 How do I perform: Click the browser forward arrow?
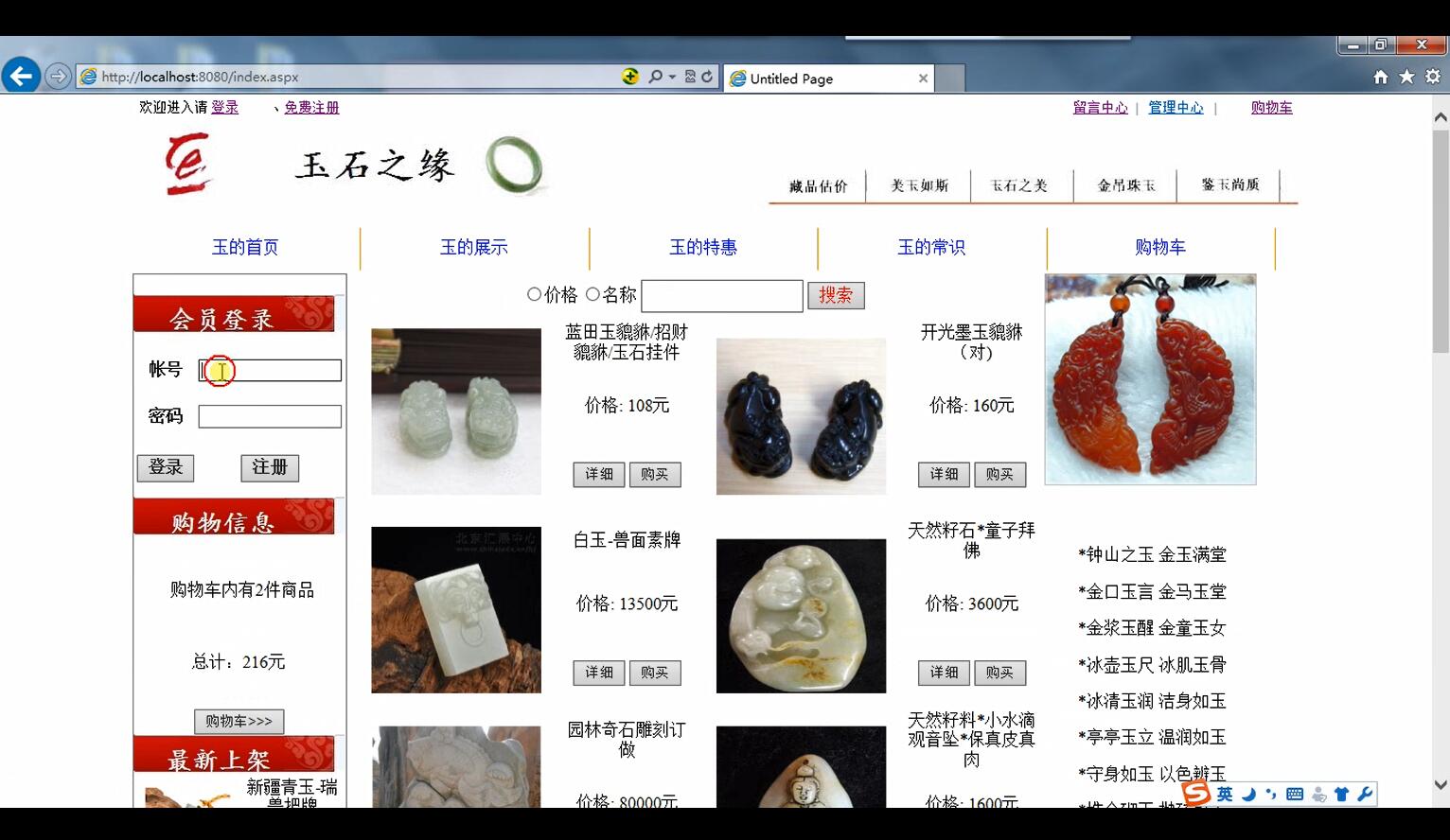click(x=58, y=77)
